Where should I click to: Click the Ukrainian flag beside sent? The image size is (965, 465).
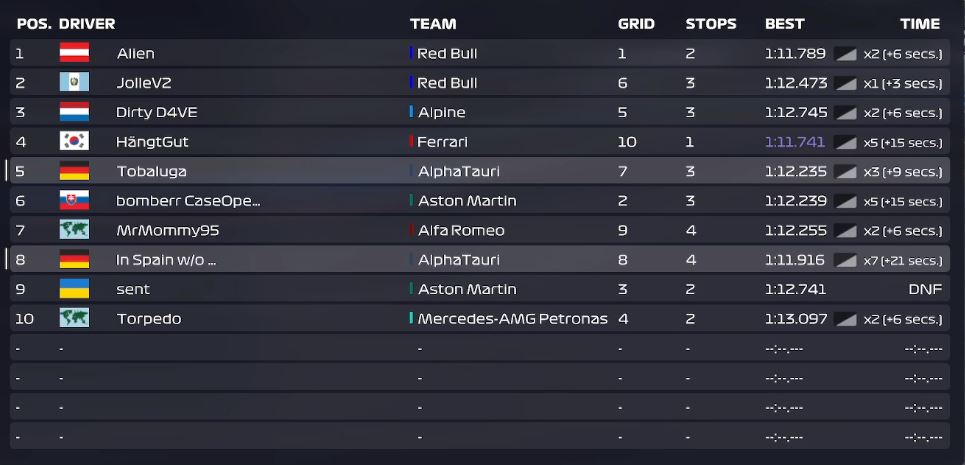(74, 289)
